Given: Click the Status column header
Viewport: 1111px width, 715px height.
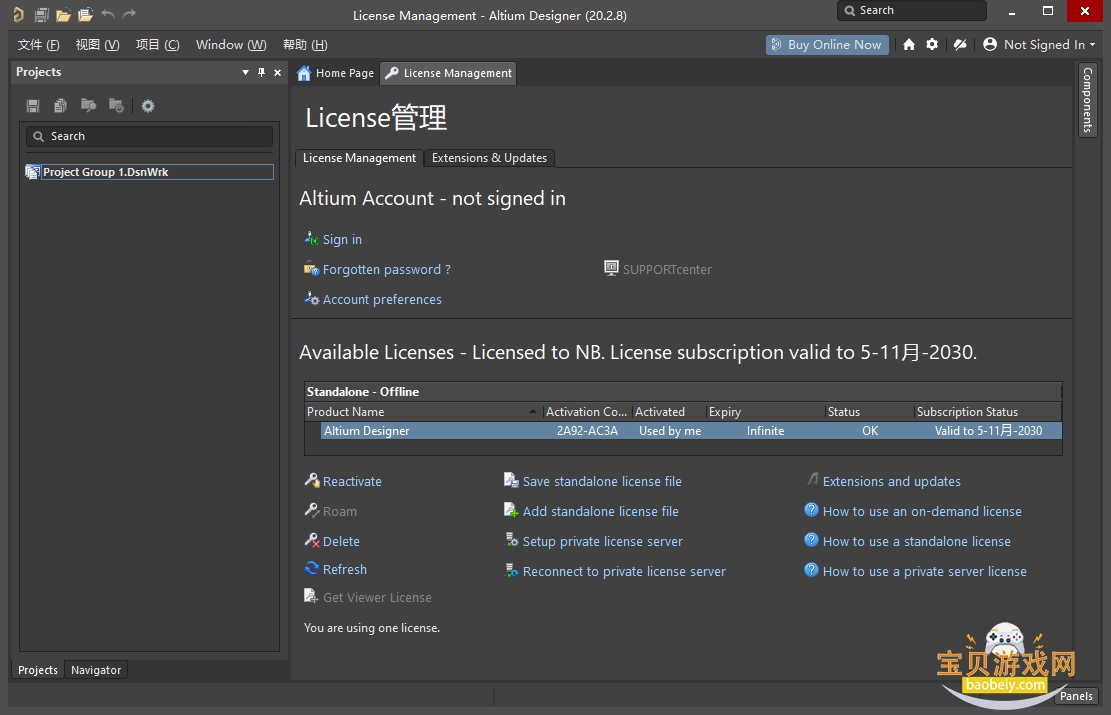Looking at the screenshot, I should (x=869, y=412).
